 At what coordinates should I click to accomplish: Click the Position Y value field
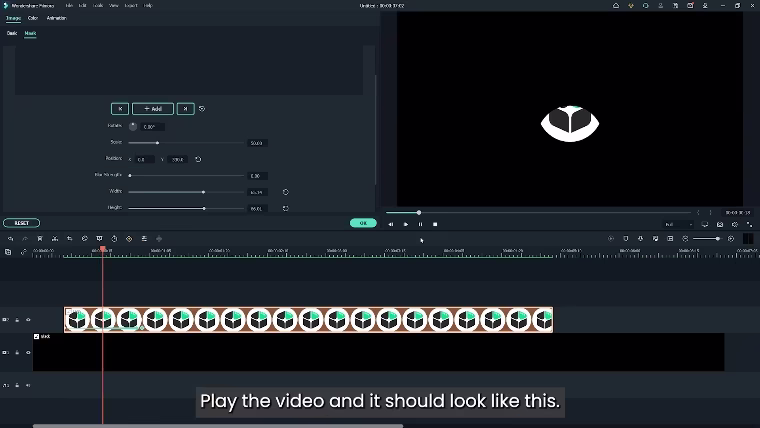[177, 159]
